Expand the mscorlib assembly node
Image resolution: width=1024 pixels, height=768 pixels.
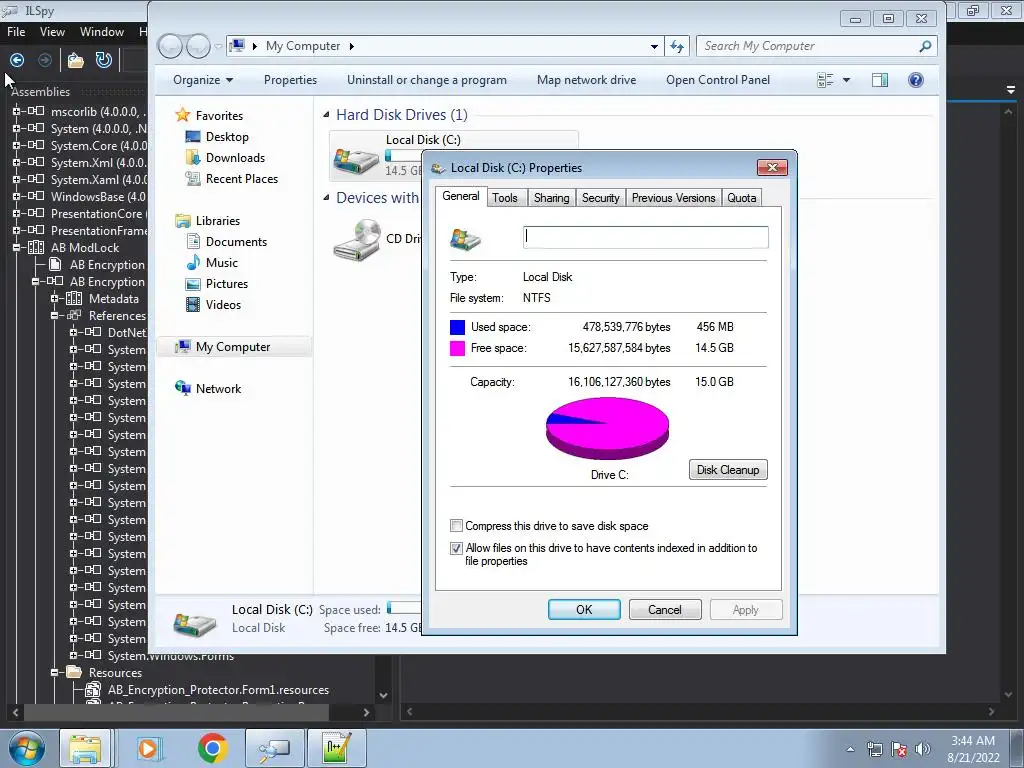pyautogui.click(x=16, y=112)
